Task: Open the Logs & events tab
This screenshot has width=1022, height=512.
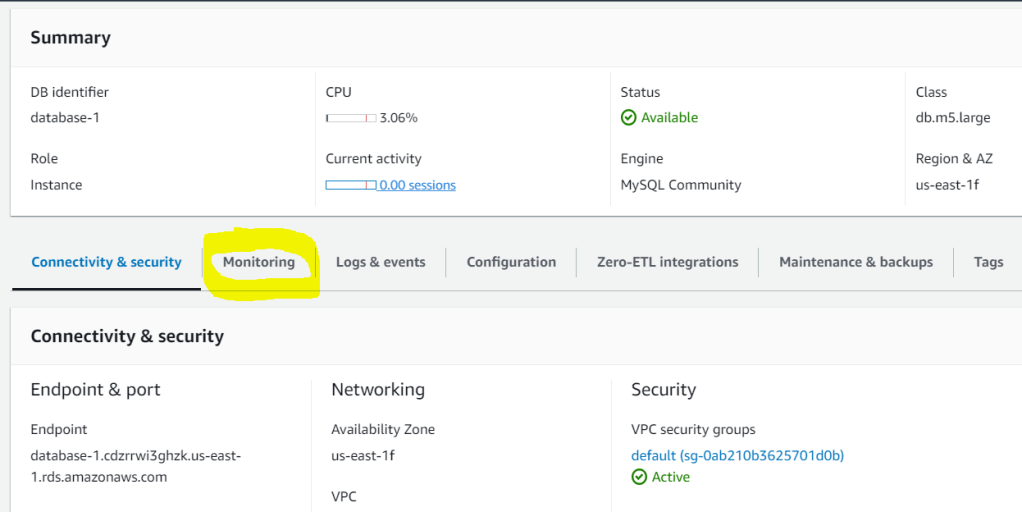Action: pos(380,262)
